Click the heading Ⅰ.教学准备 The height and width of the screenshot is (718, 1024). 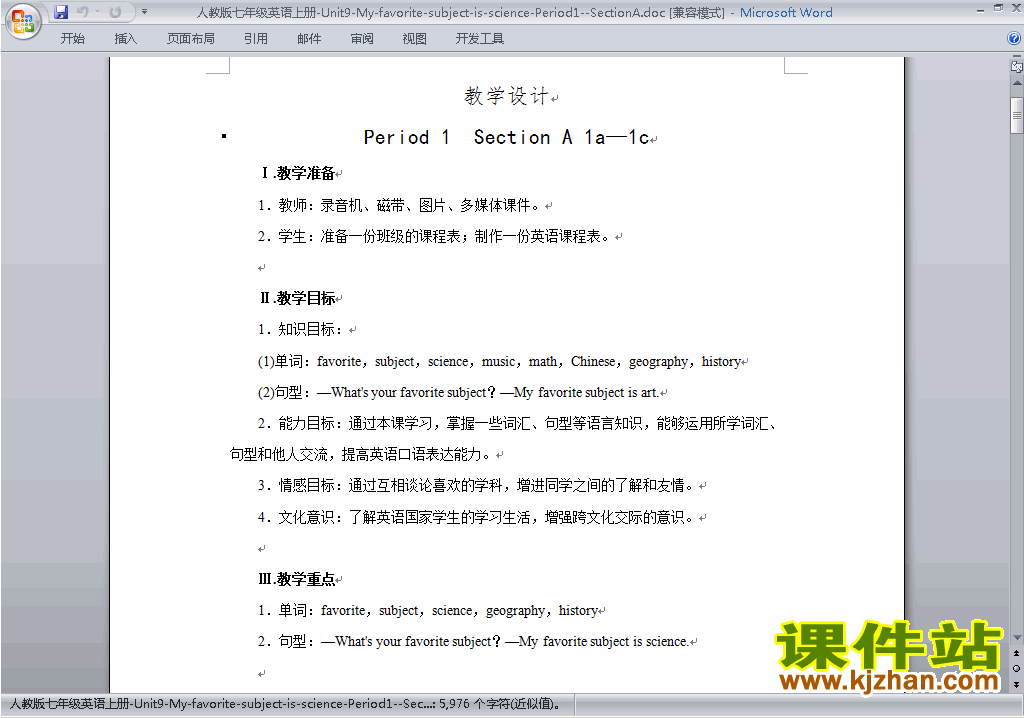299,172
